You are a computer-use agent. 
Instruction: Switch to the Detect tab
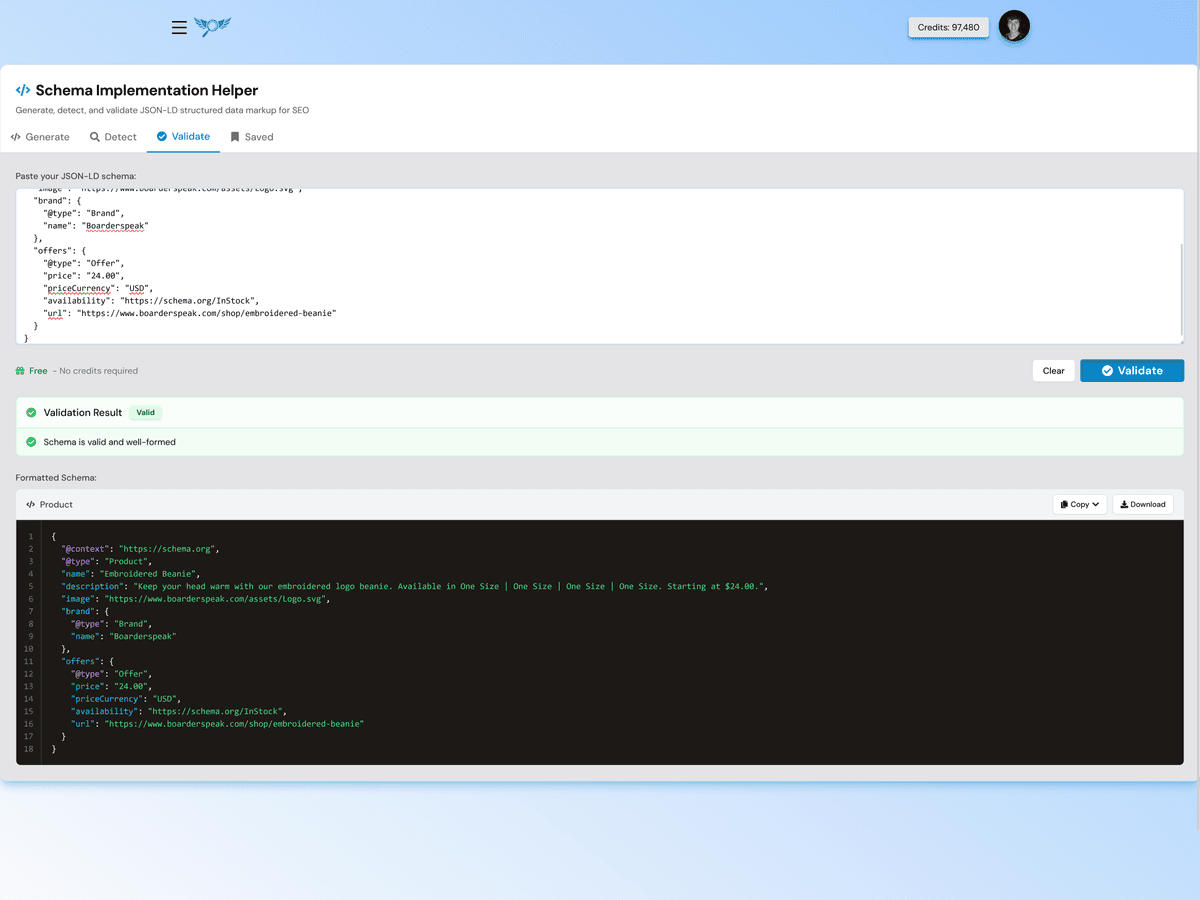113,136
